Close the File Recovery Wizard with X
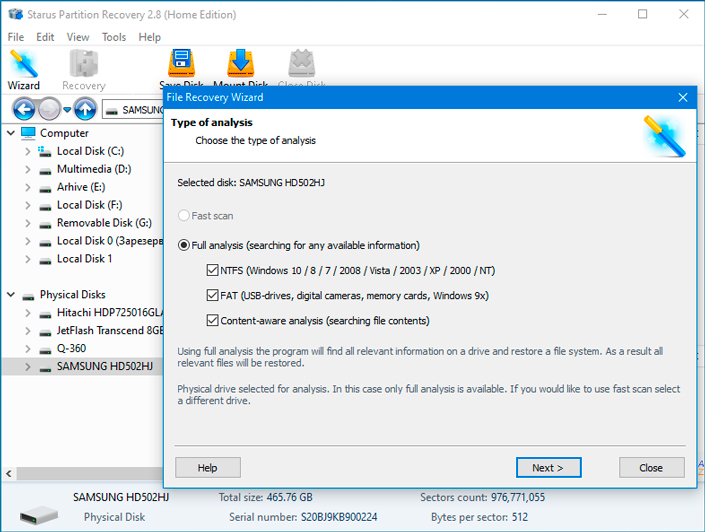The width and height of the screenshot is (705, 532). click(x=683, y=97)
